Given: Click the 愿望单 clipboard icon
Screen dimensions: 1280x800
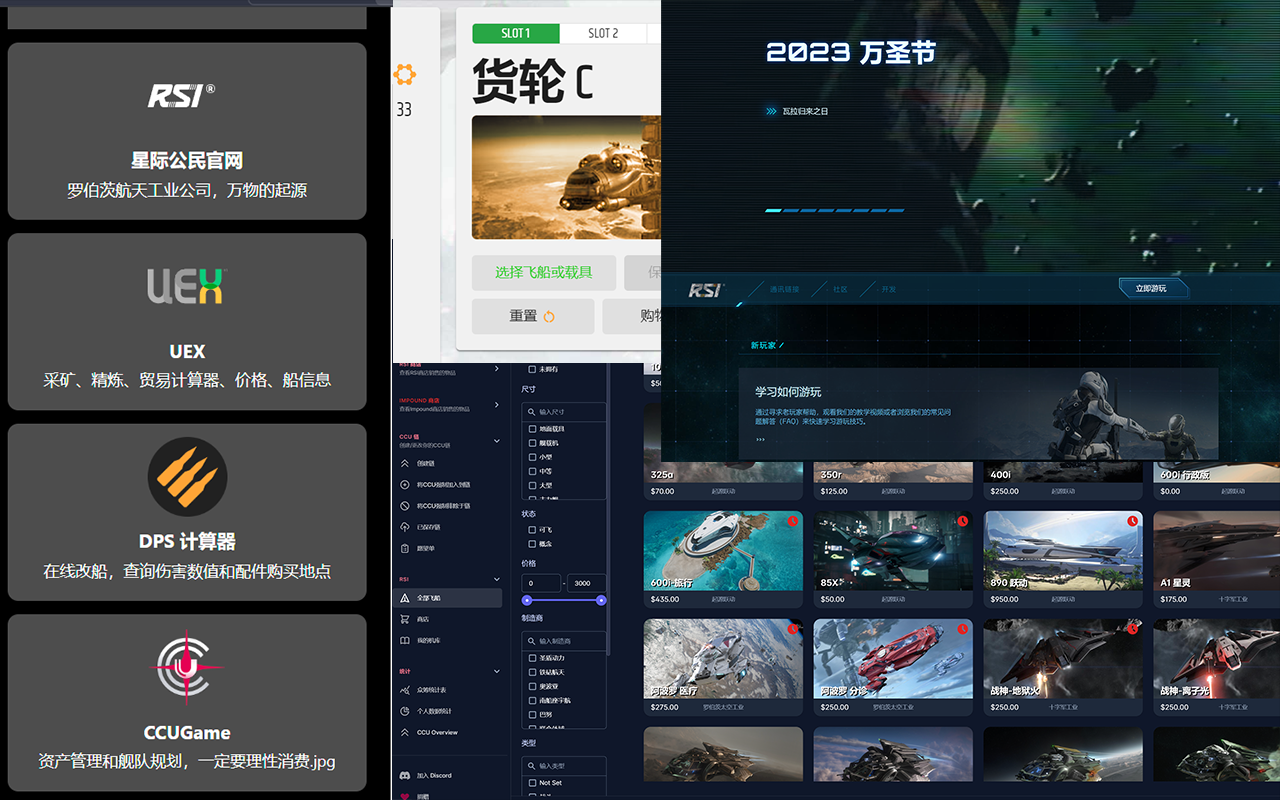Looking at the screenshot, I should [x=405, y=548].
